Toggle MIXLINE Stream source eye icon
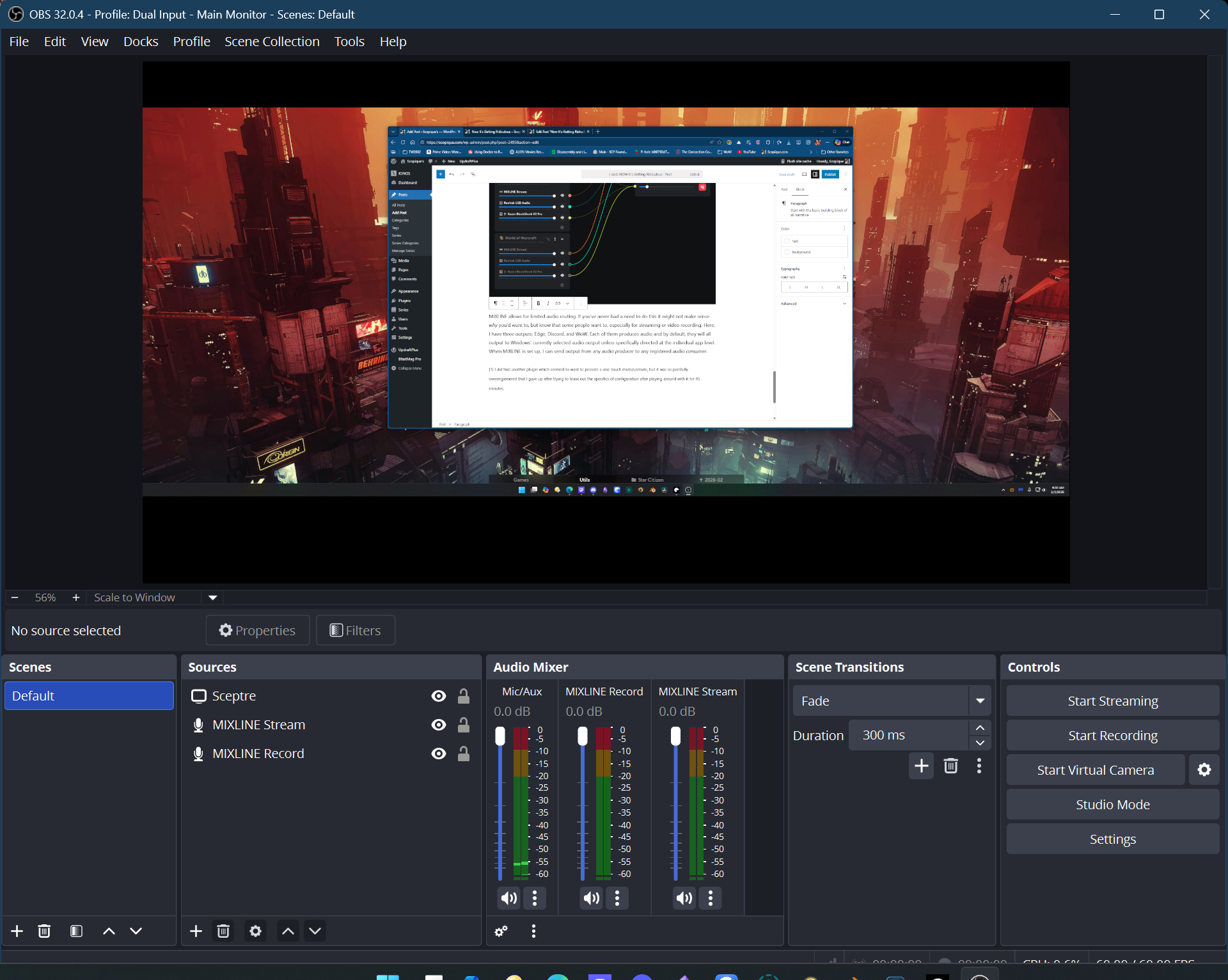Viewport: 1228px width, 980px height. (x=438, y=725)
